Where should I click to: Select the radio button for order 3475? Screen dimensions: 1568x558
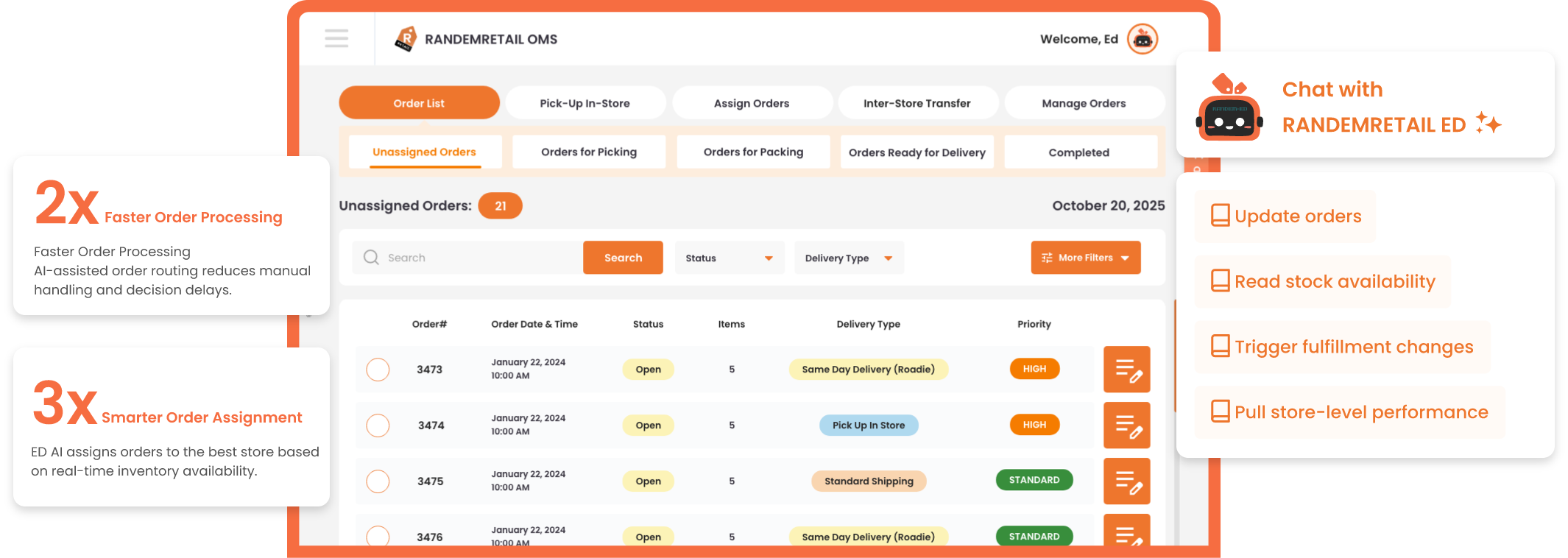tap(378, 481)
